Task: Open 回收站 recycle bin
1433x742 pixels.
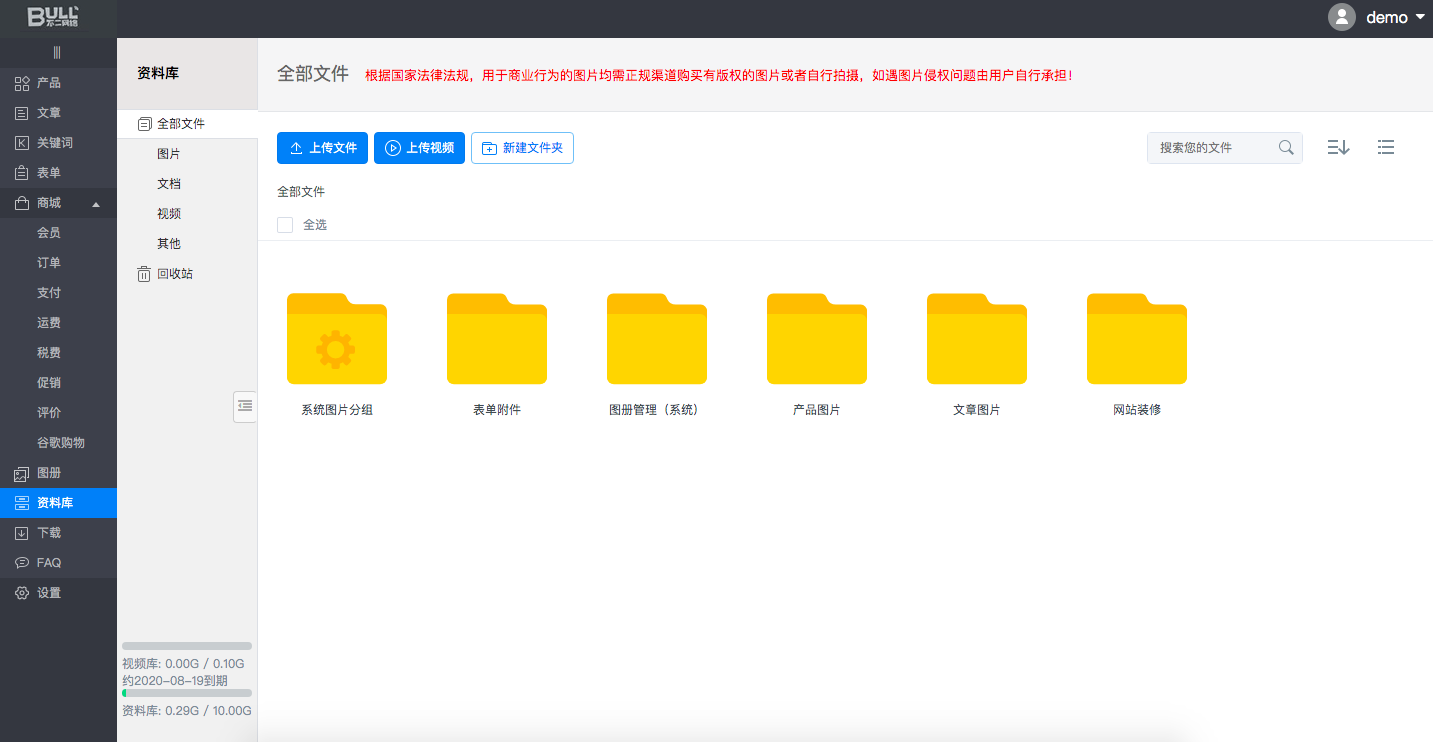Action: coord(174,274)
